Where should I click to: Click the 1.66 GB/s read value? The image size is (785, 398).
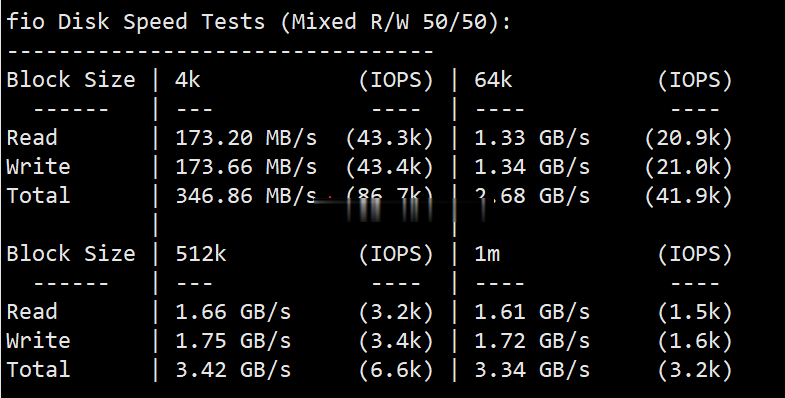point(233,312)
